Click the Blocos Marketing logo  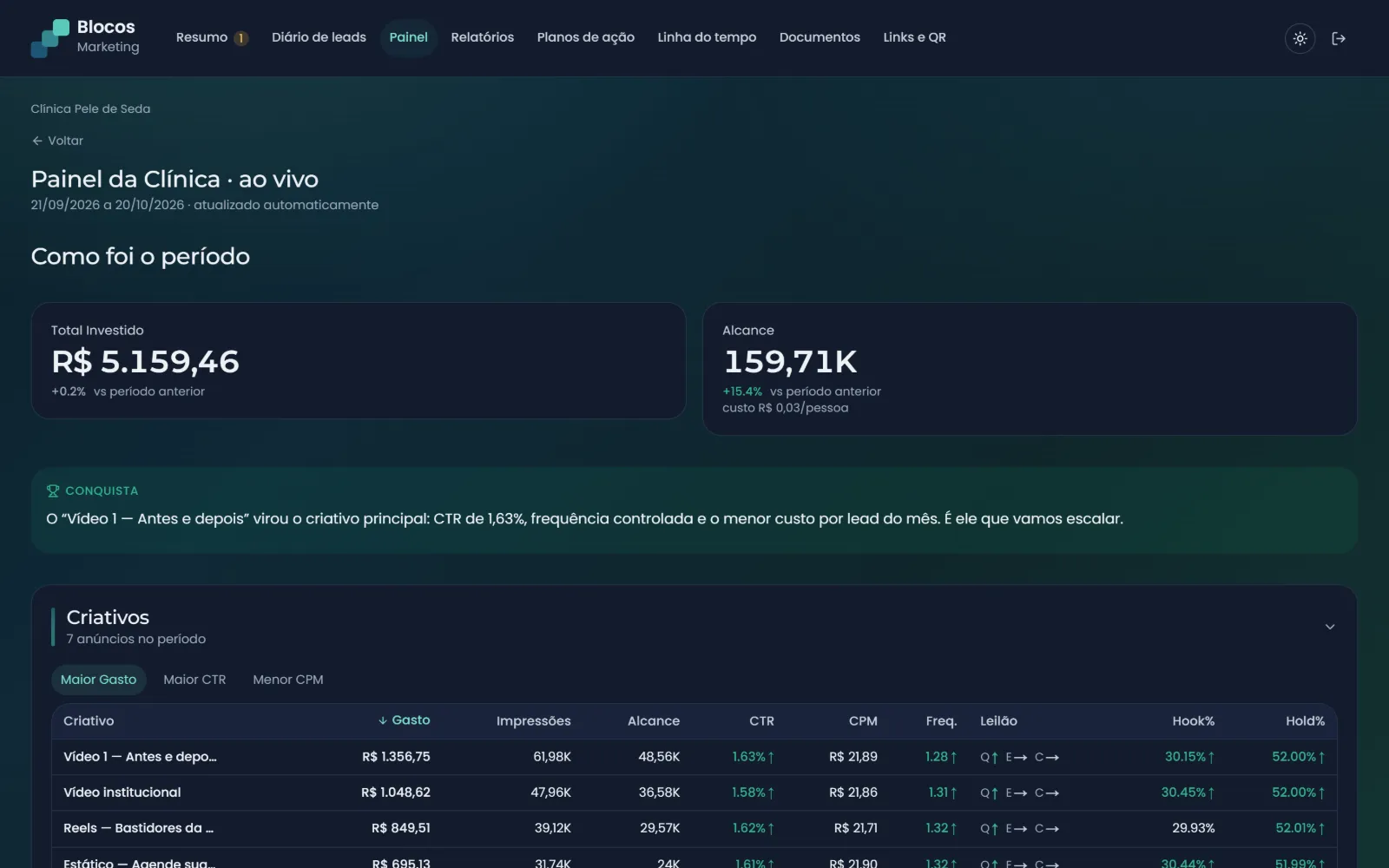85,37
